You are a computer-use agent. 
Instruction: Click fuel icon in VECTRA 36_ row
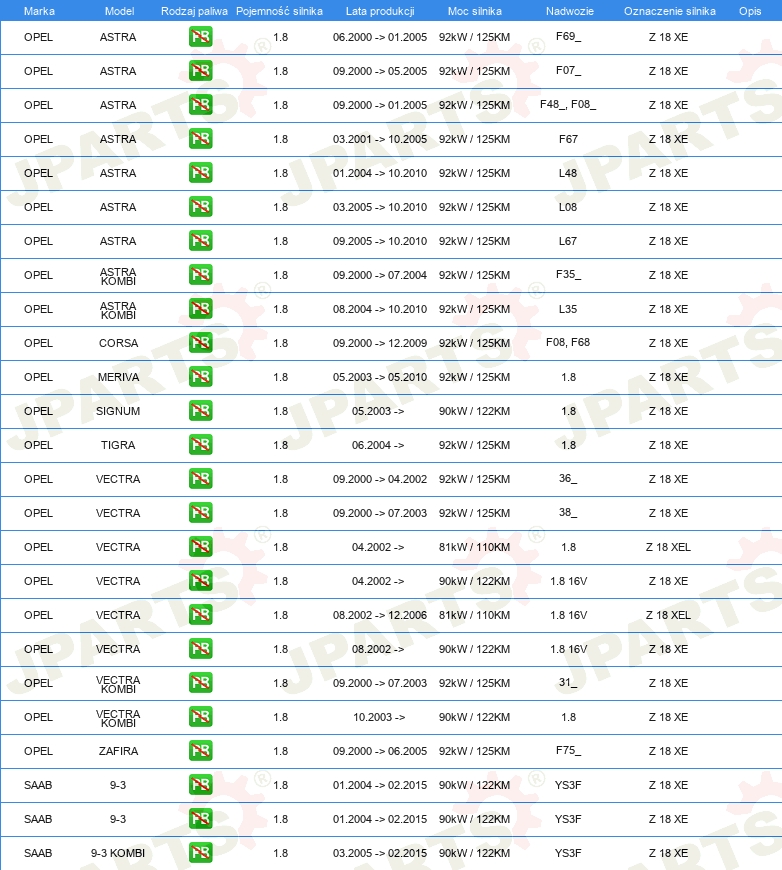coord(200,479)
